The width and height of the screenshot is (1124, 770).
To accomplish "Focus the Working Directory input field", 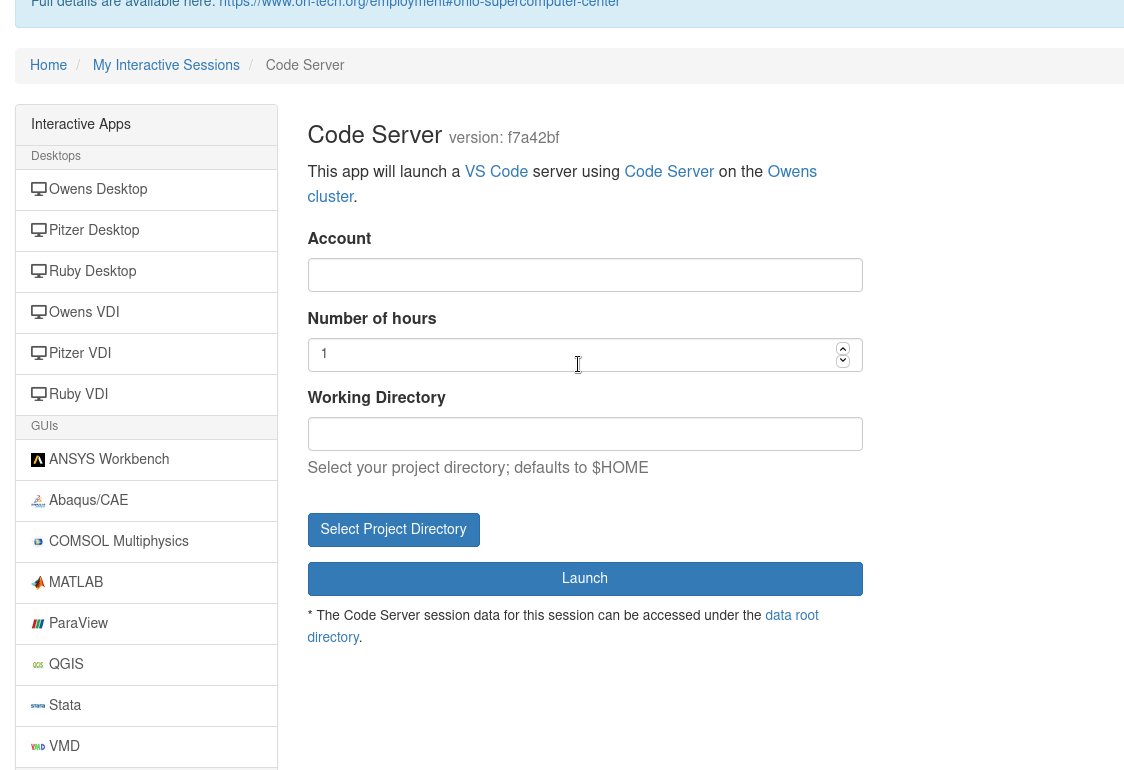I will 585,434.
